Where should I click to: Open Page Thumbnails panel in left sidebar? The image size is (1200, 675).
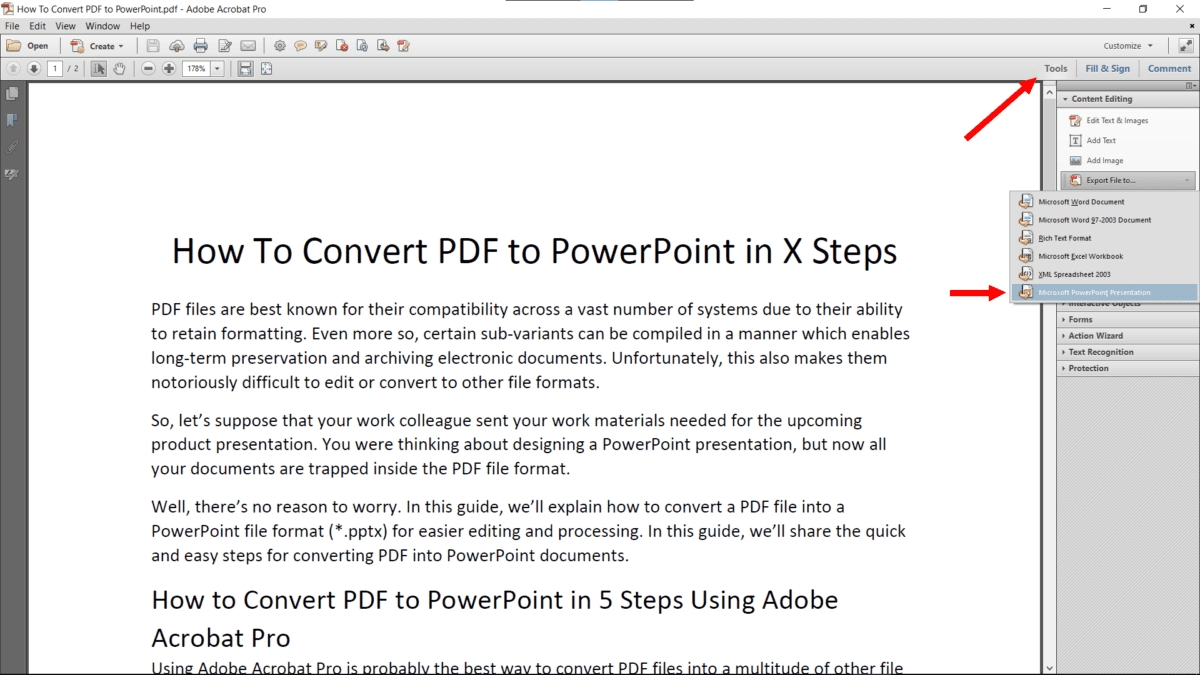[x=12, y=94]
